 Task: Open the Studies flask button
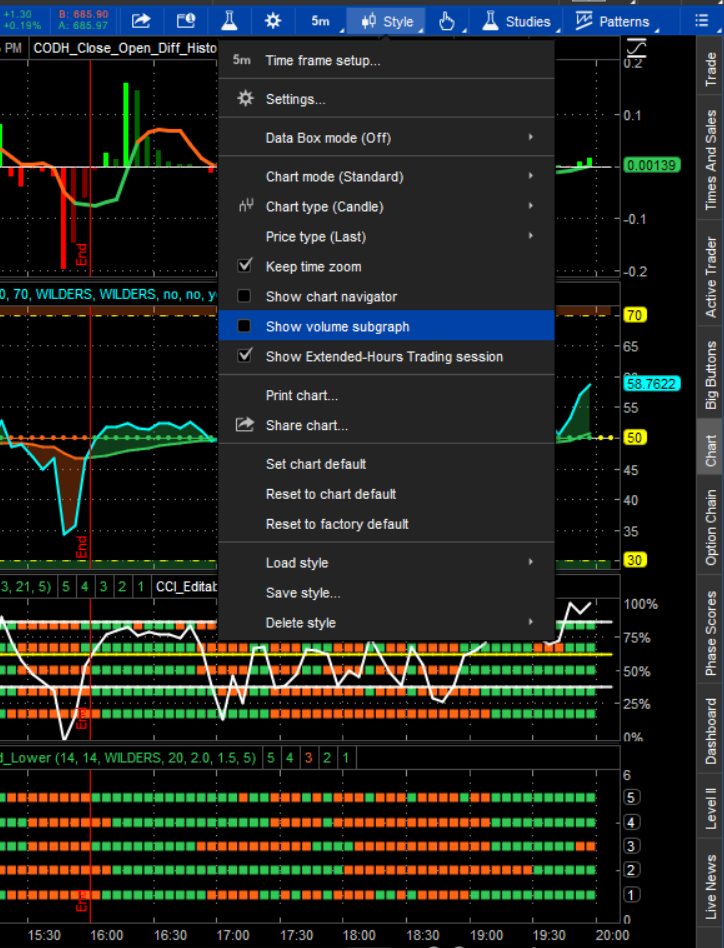(517, 20)
